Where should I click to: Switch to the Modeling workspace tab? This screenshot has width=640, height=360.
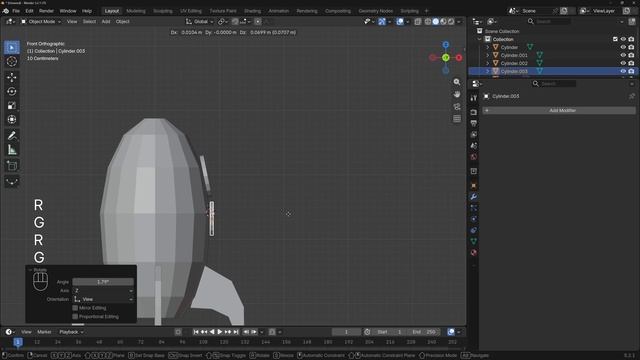[x=136, y=11]
